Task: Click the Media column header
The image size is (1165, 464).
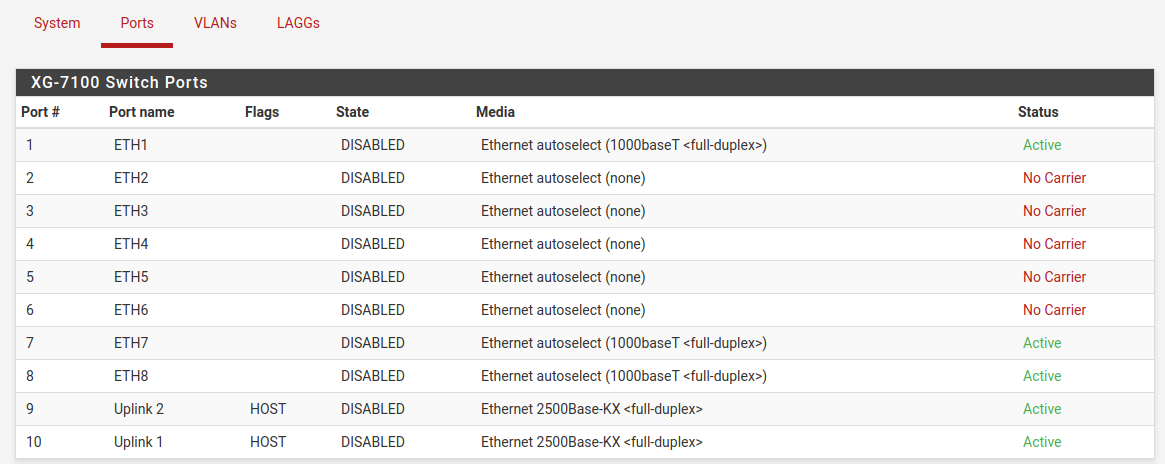Action: coord(495,112)
